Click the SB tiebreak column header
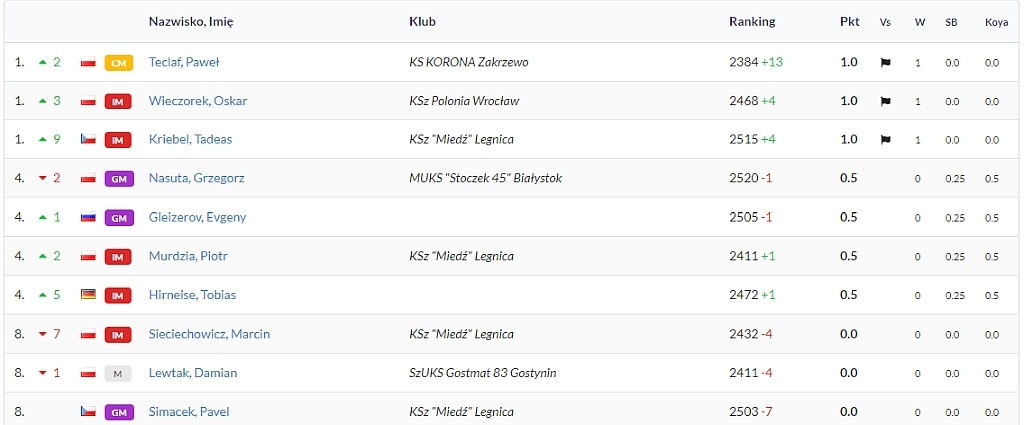This screenshot has height=425, width=1024. [951, 22]
